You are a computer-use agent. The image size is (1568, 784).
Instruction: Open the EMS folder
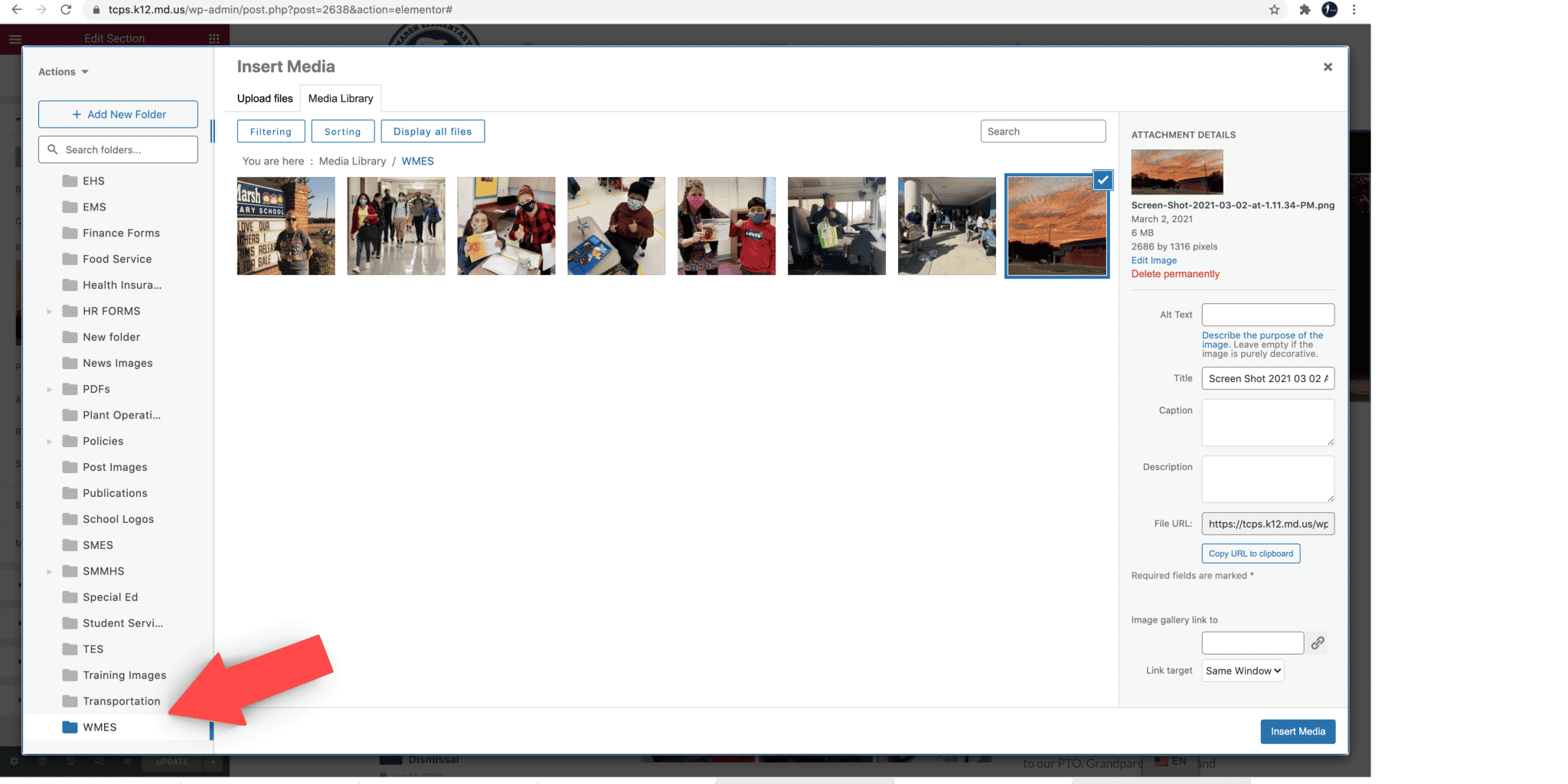[x=94, y=207]
